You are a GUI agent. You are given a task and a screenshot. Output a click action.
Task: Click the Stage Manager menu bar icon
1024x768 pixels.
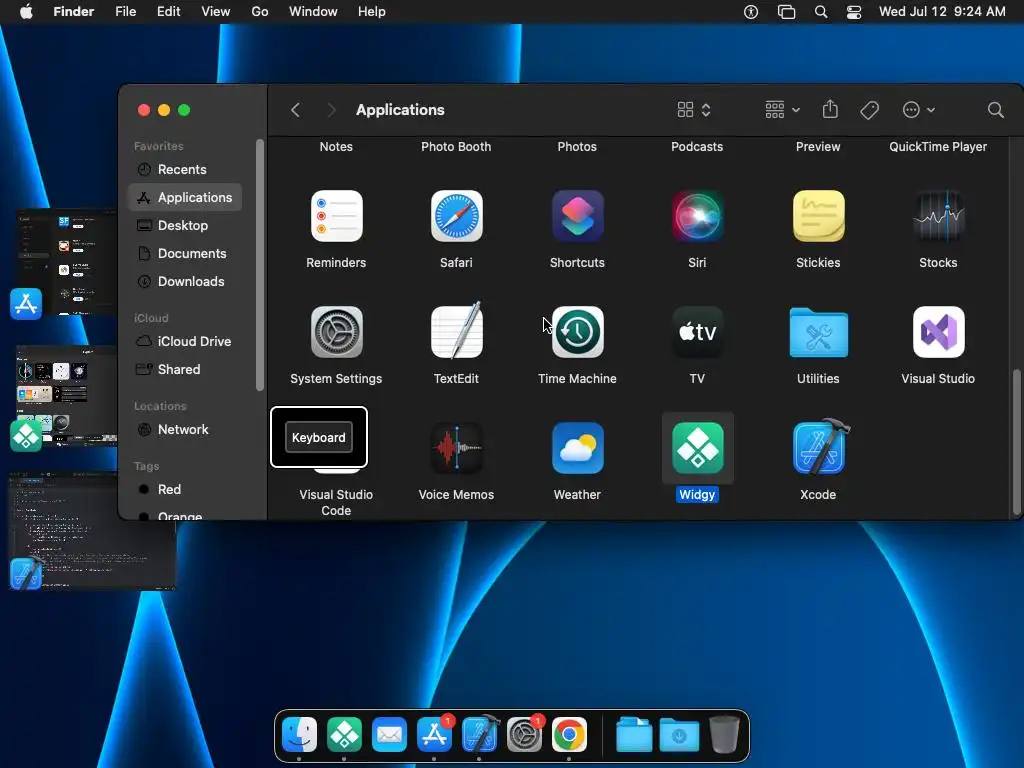(786, 12)
